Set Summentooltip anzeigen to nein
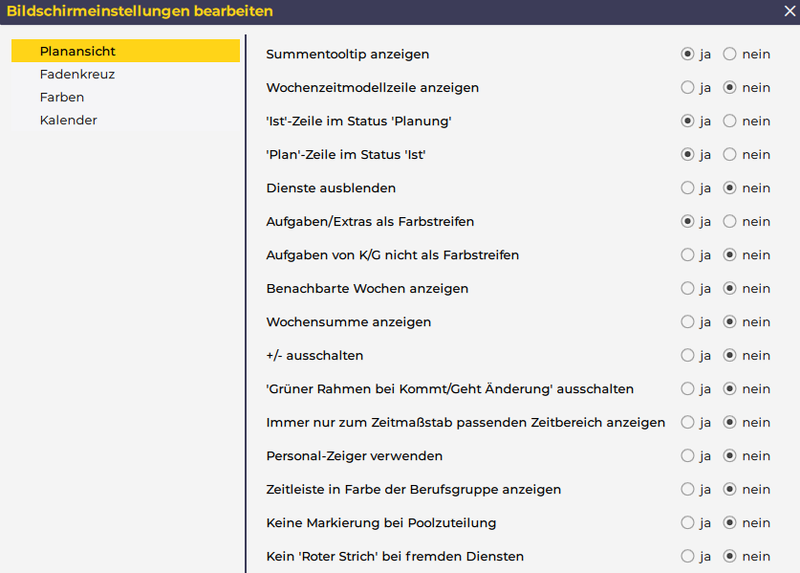Image resolution: width=800 pixels, height=573 pixels. pyautogui.click(x=730, y=54)
